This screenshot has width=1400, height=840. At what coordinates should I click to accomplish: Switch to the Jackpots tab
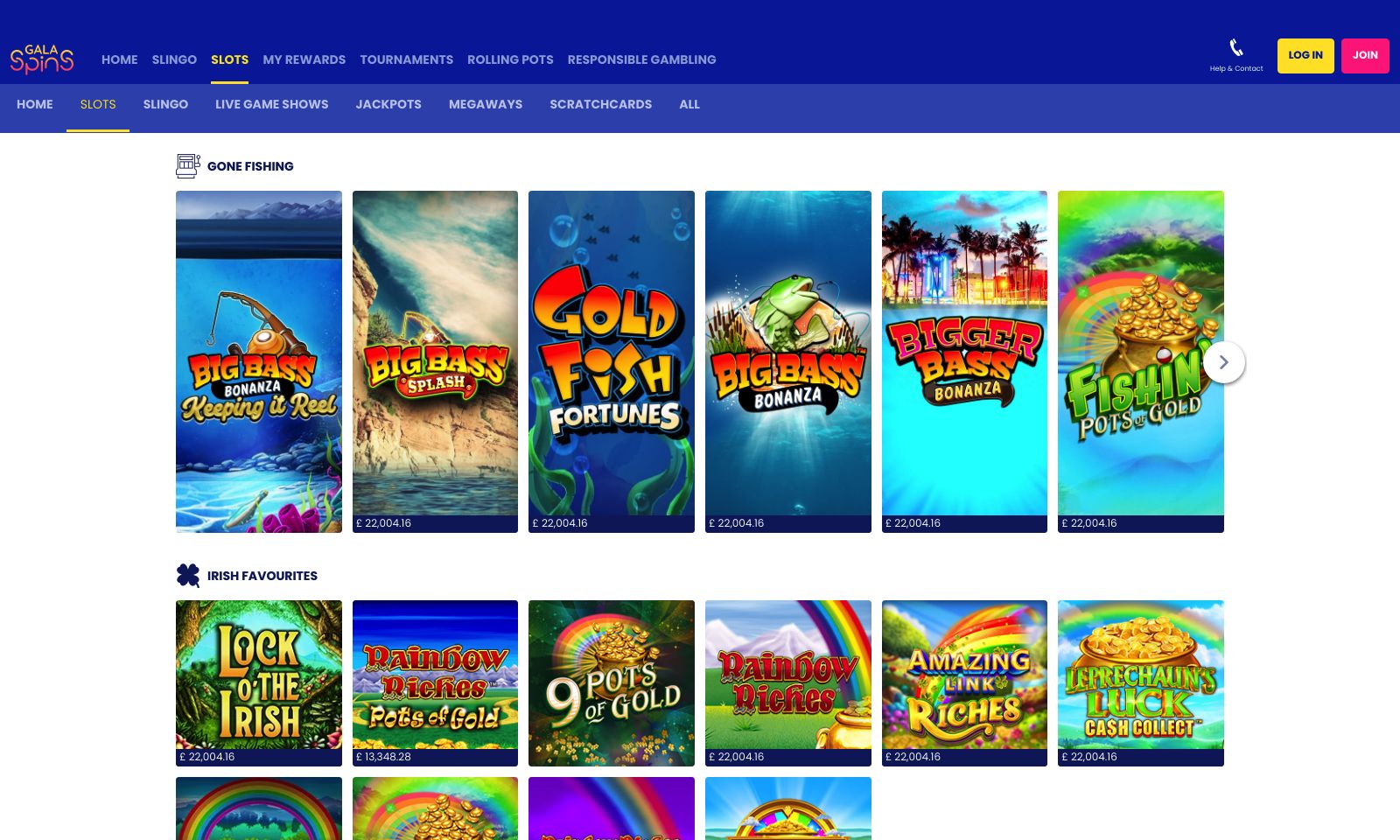pos(388,104)
